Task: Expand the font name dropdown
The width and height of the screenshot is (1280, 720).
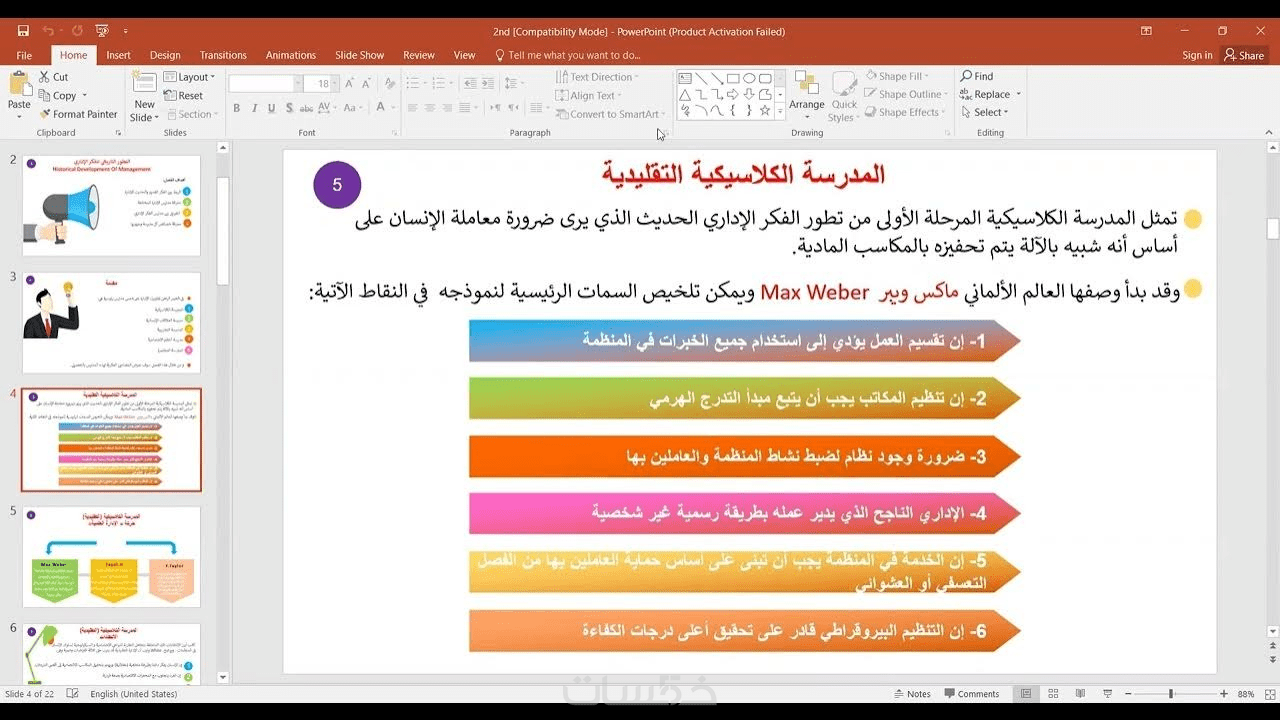Action: click(298, 84)
